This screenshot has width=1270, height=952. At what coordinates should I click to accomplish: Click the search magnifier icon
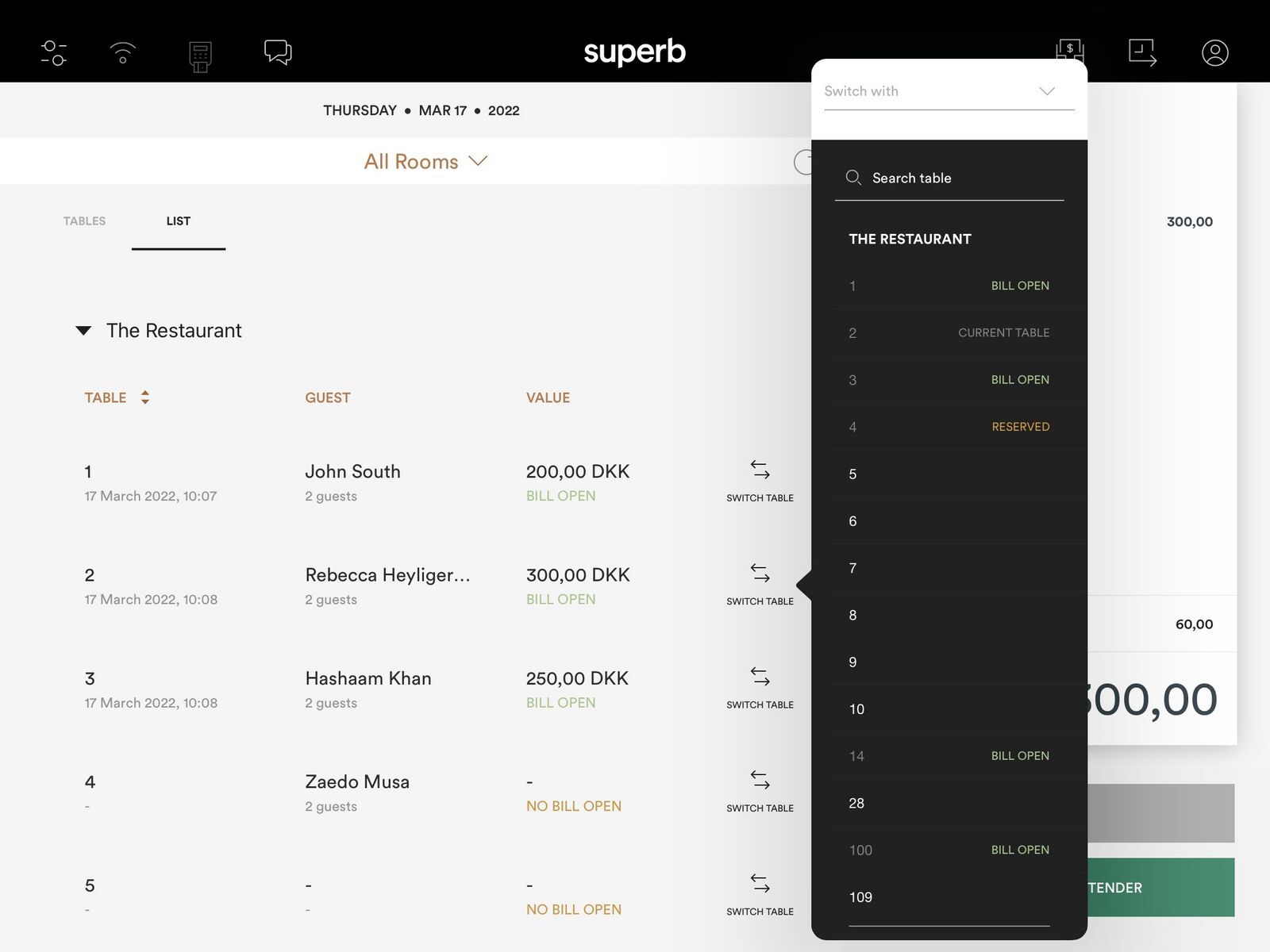[853, 178]
